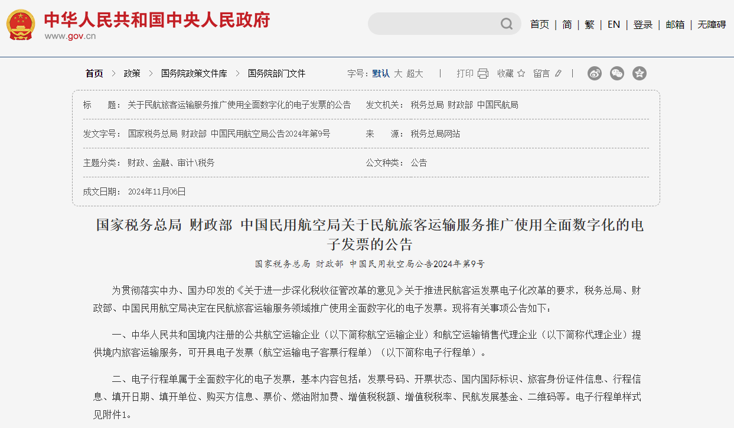Viewport: 734px width, 428px height.
Task: Open the 邮箱 mailbox link
Action: pyautogui.click(x=675, y=24)
